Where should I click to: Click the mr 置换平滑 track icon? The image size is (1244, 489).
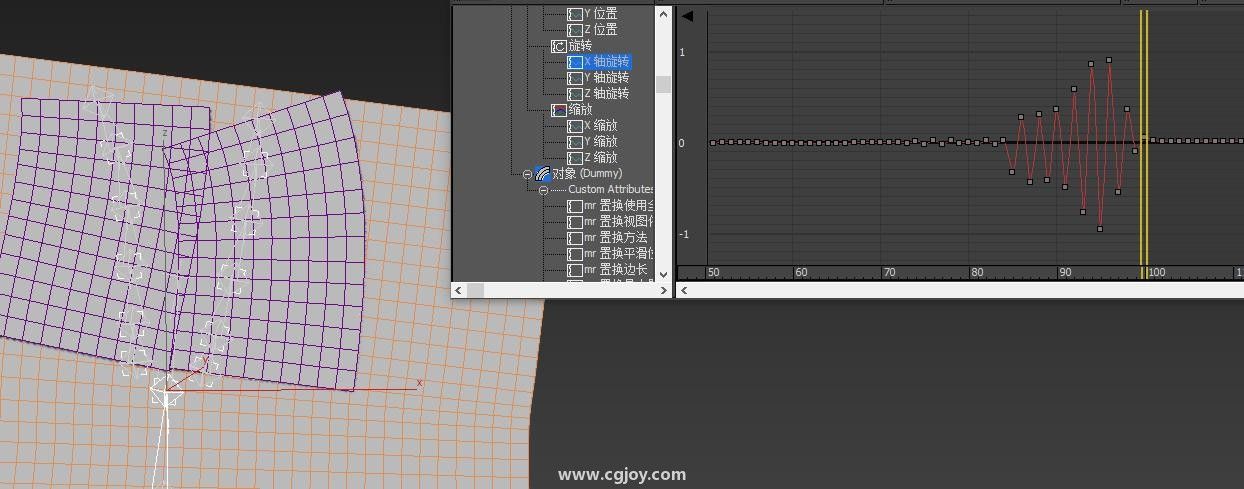click(575, 254)
